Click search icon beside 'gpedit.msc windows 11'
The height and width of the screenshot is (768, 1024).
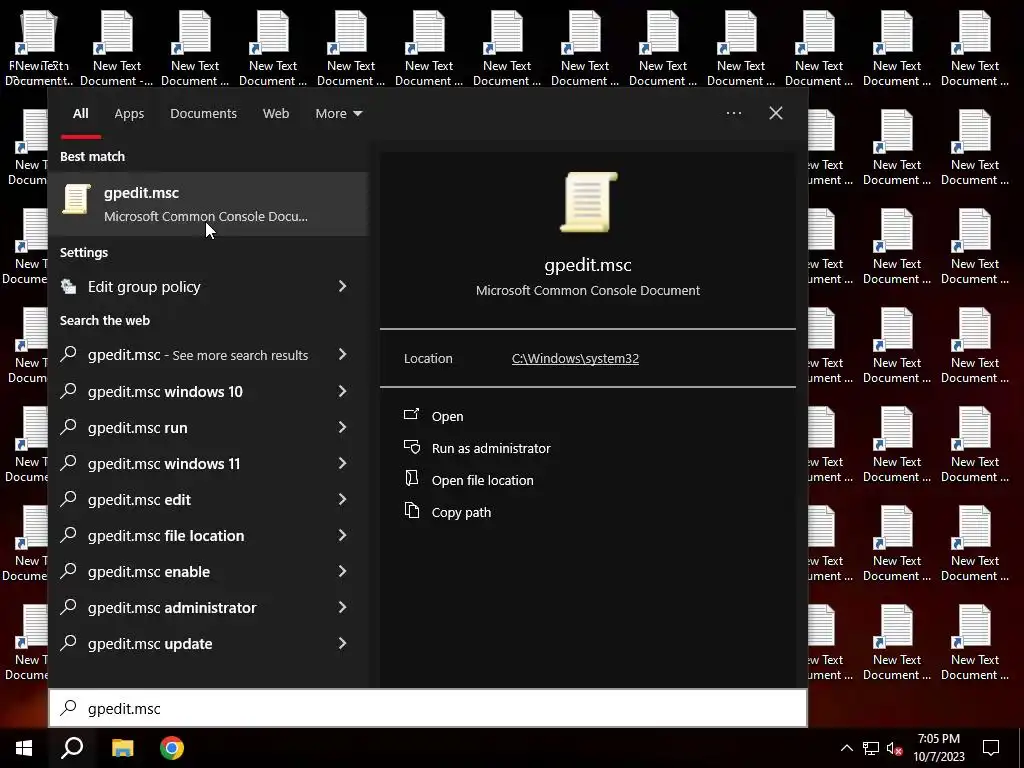tap(69, 462)
